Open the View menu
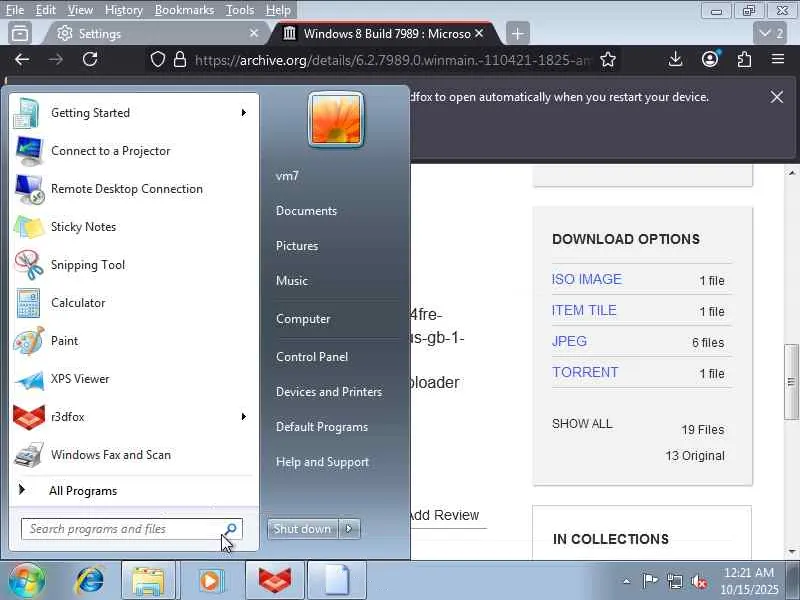 click(x=81, y=10)
